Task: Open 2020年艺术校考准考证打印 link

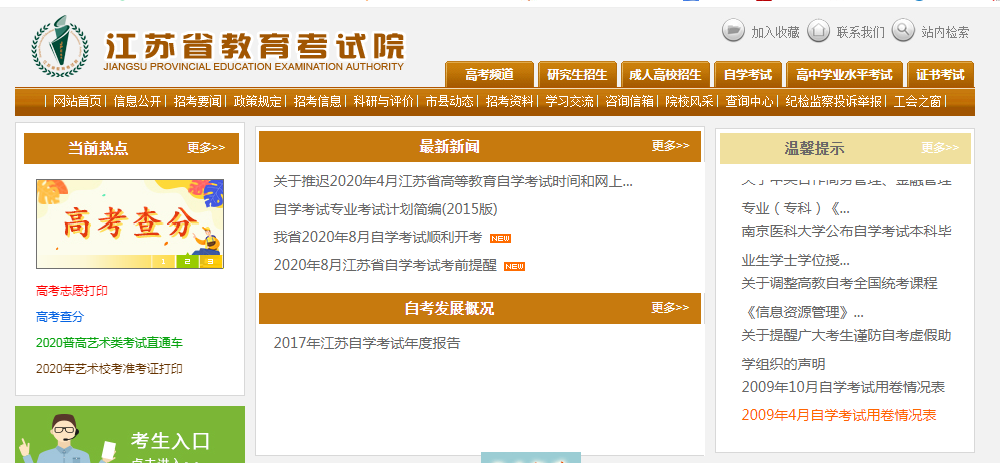Action: coord(109,369)
